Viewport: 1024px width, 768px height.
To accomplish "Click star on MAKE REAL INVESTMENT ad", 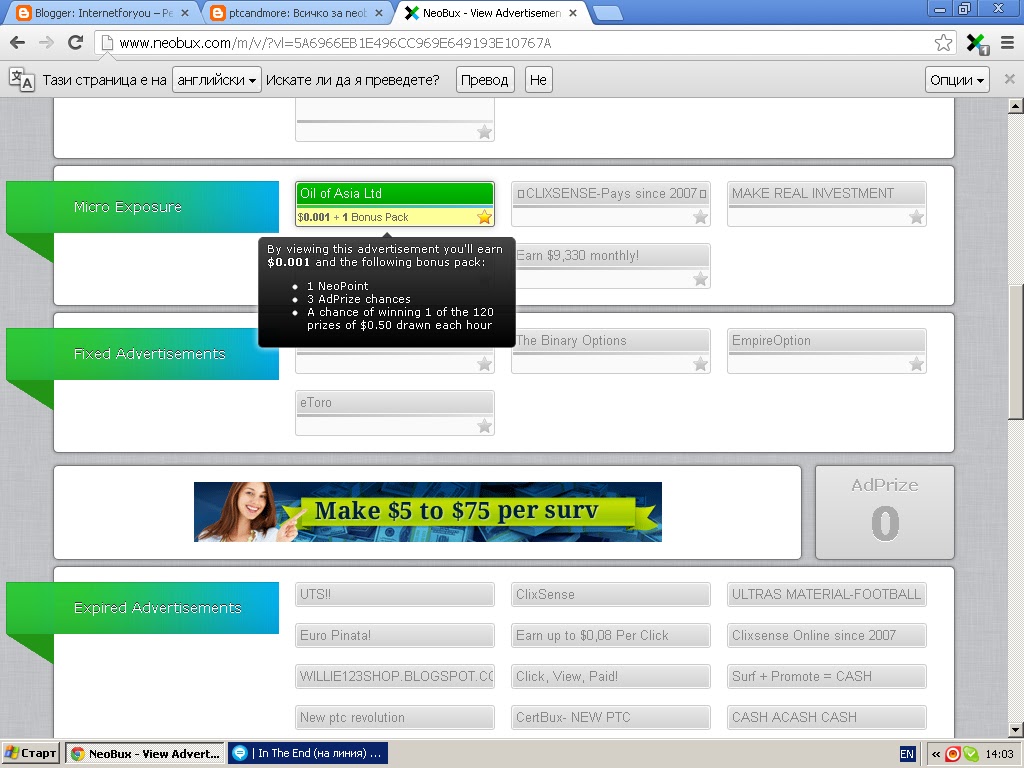I will coord(916,217).
